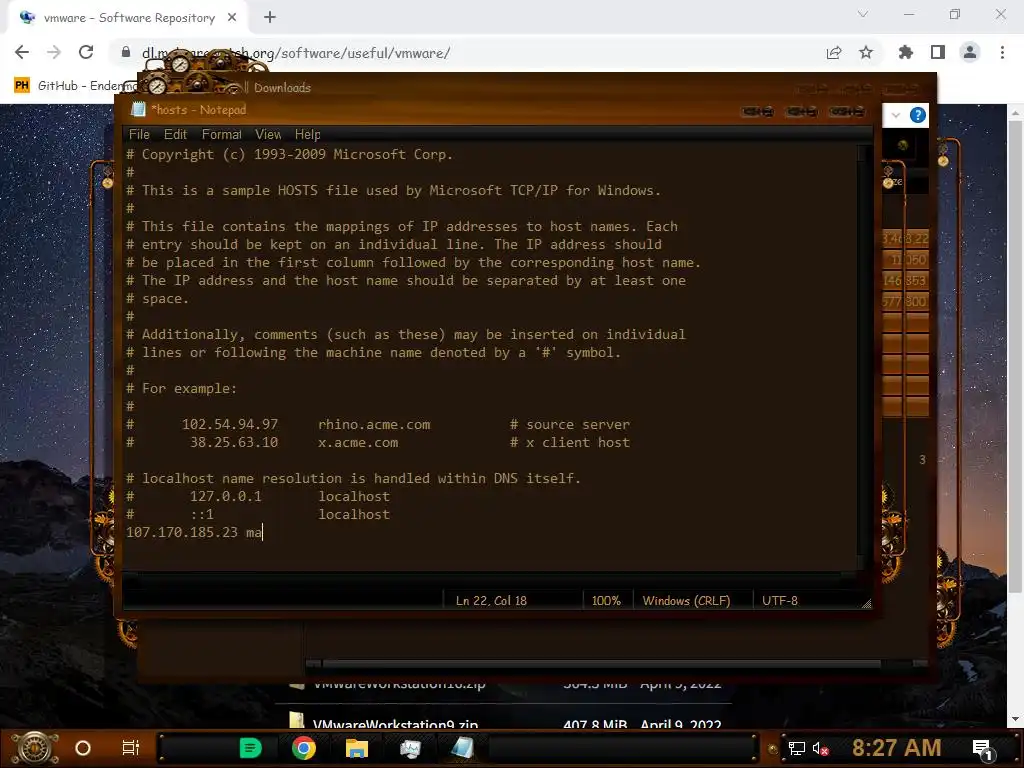Image resolution: width=1024 pixels, height=768 pixels.
Task: Open the monitor app icon on taskbar
Action: tap(410, 748)
